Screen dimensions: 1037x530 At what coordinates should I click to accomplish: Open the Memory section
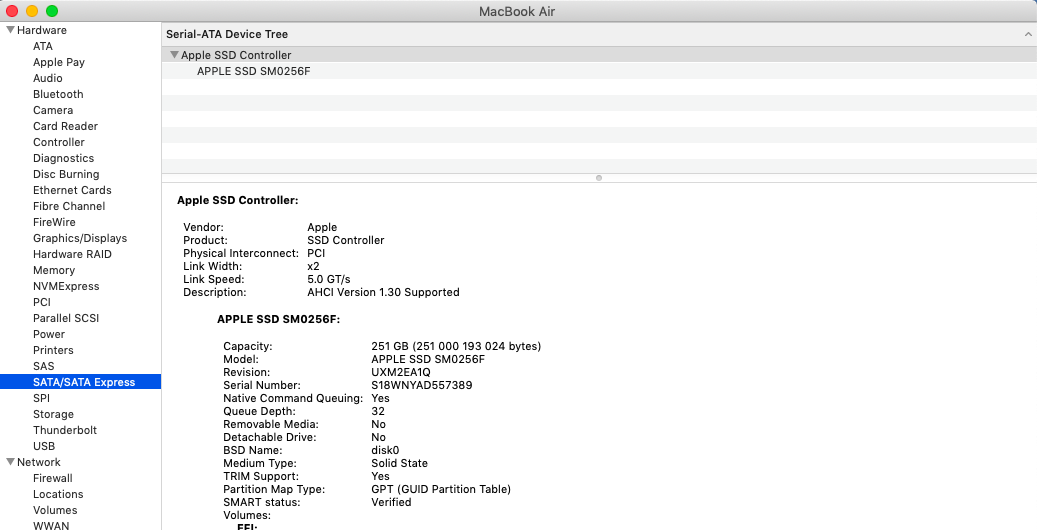click(54, 270)
